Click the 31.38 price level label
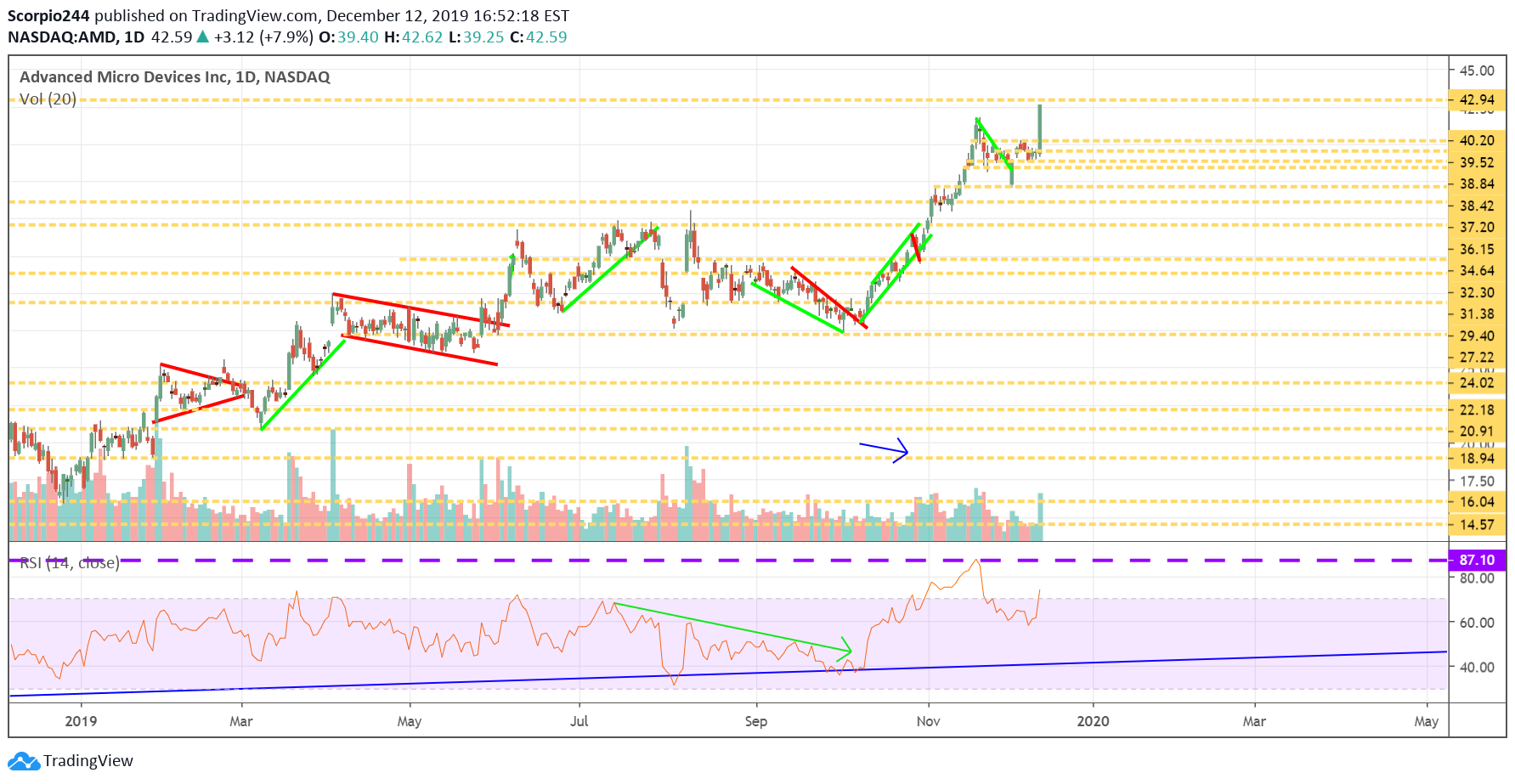1515x784 pixels. coord(1477,314)
